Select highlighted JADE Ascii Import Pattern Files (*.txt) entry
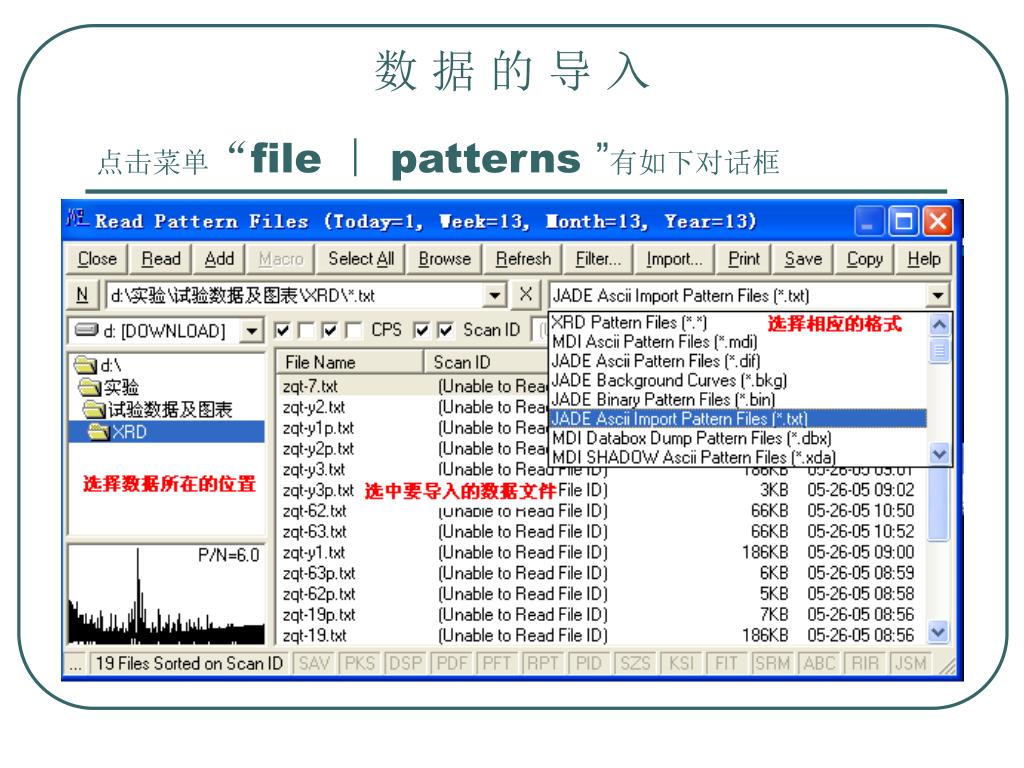The image size is (1024, 768). tap(738, 419)
